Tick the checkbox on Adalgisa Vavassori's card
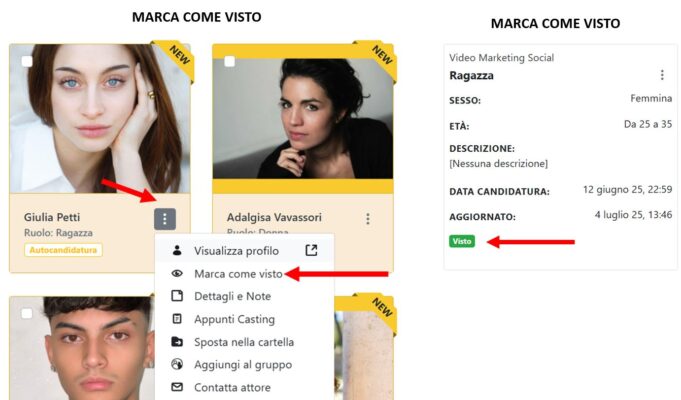The height and width of the screenshot is (400, 681). click(x=229, y=61)
